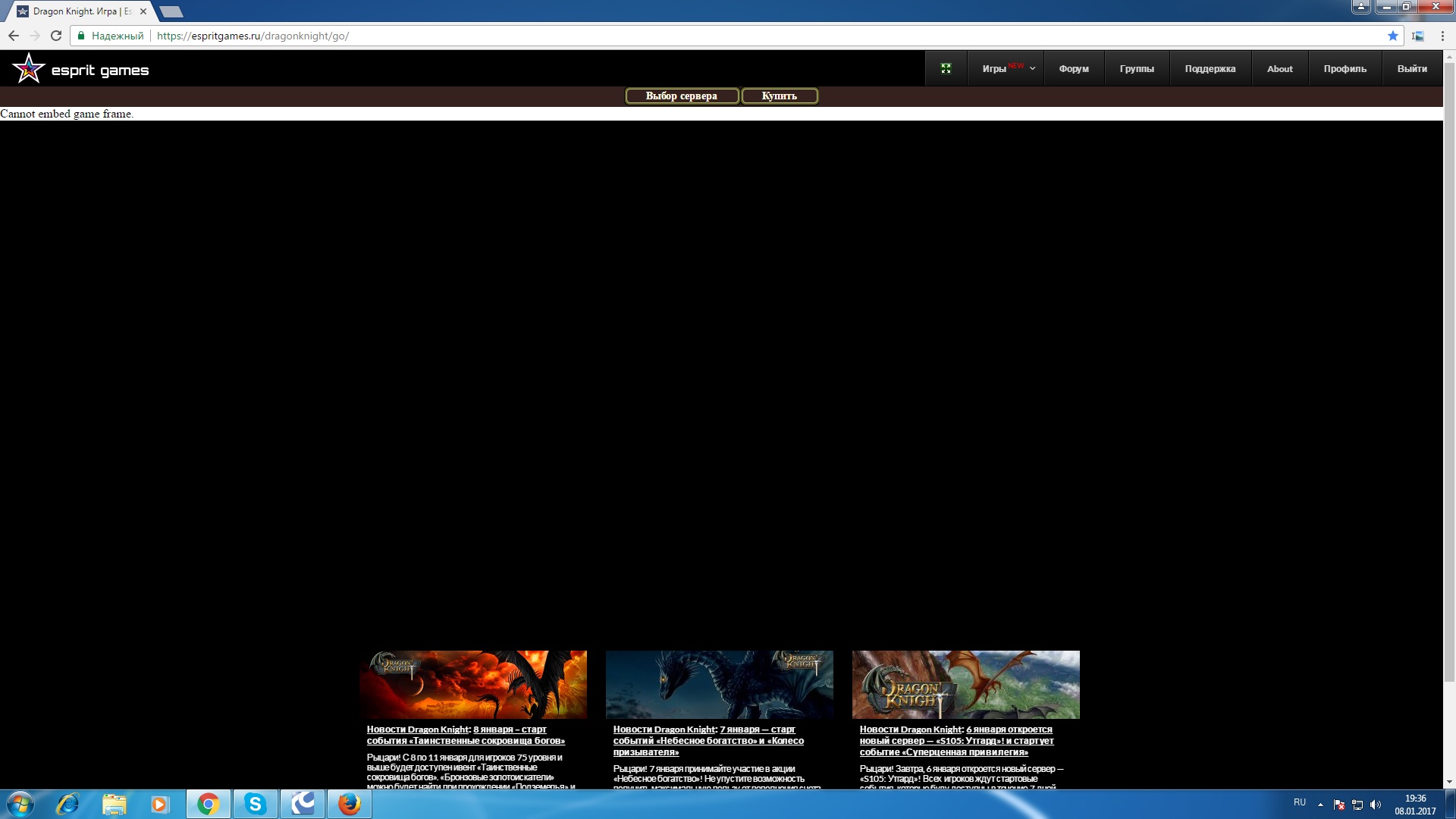Image resolution: width=1456 pixels, height=819 pixels.
Task: Click the esprit games star logo
Action: click(29, 69)
